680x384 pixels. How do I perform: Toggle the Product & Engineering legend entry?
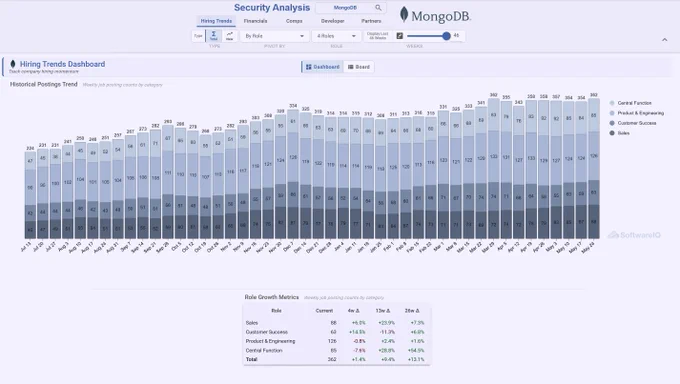tap(637, 113)
